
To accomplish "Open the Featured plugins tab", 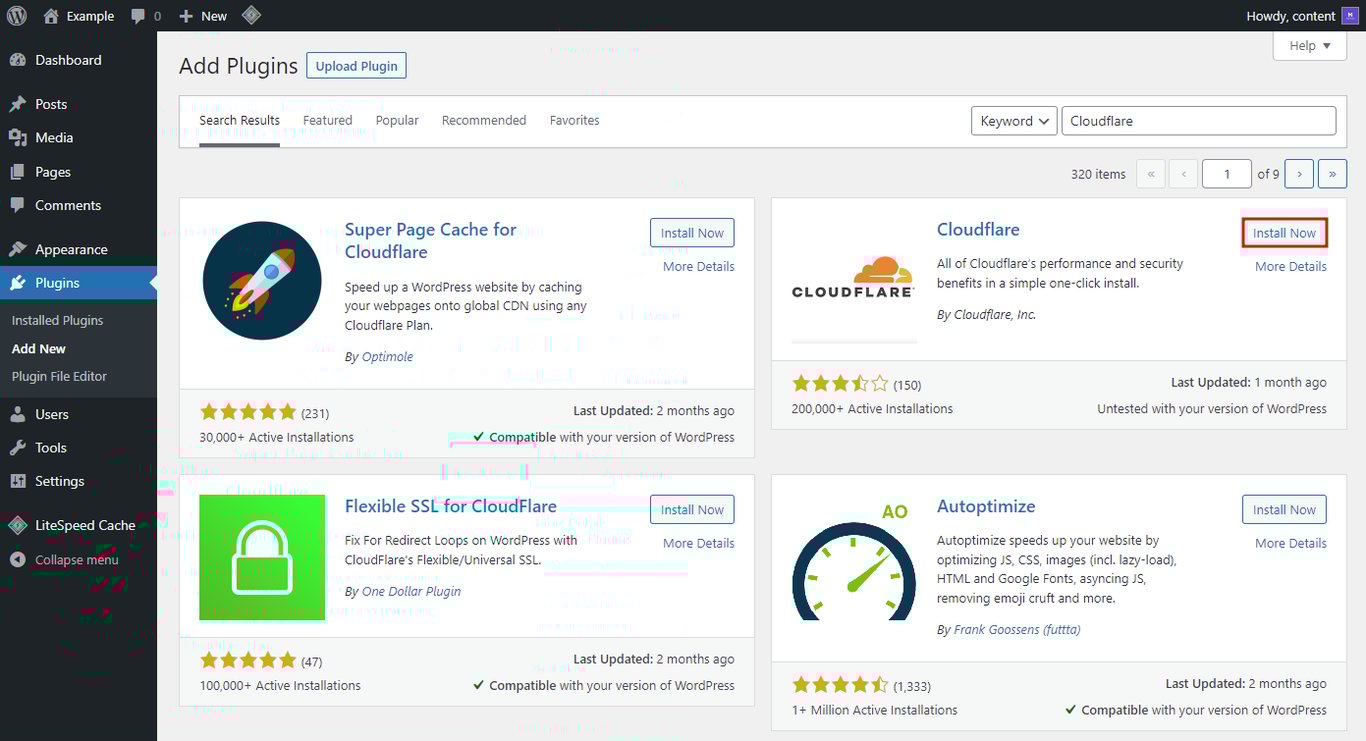I will tap(327, 120).
